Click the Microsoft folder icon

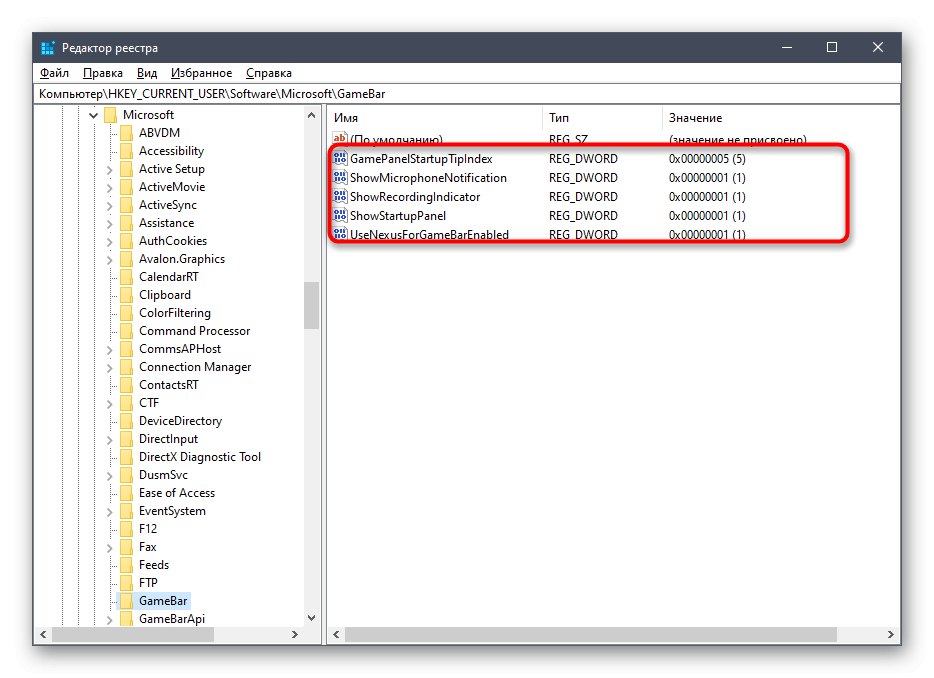click(x=110, y=115)
